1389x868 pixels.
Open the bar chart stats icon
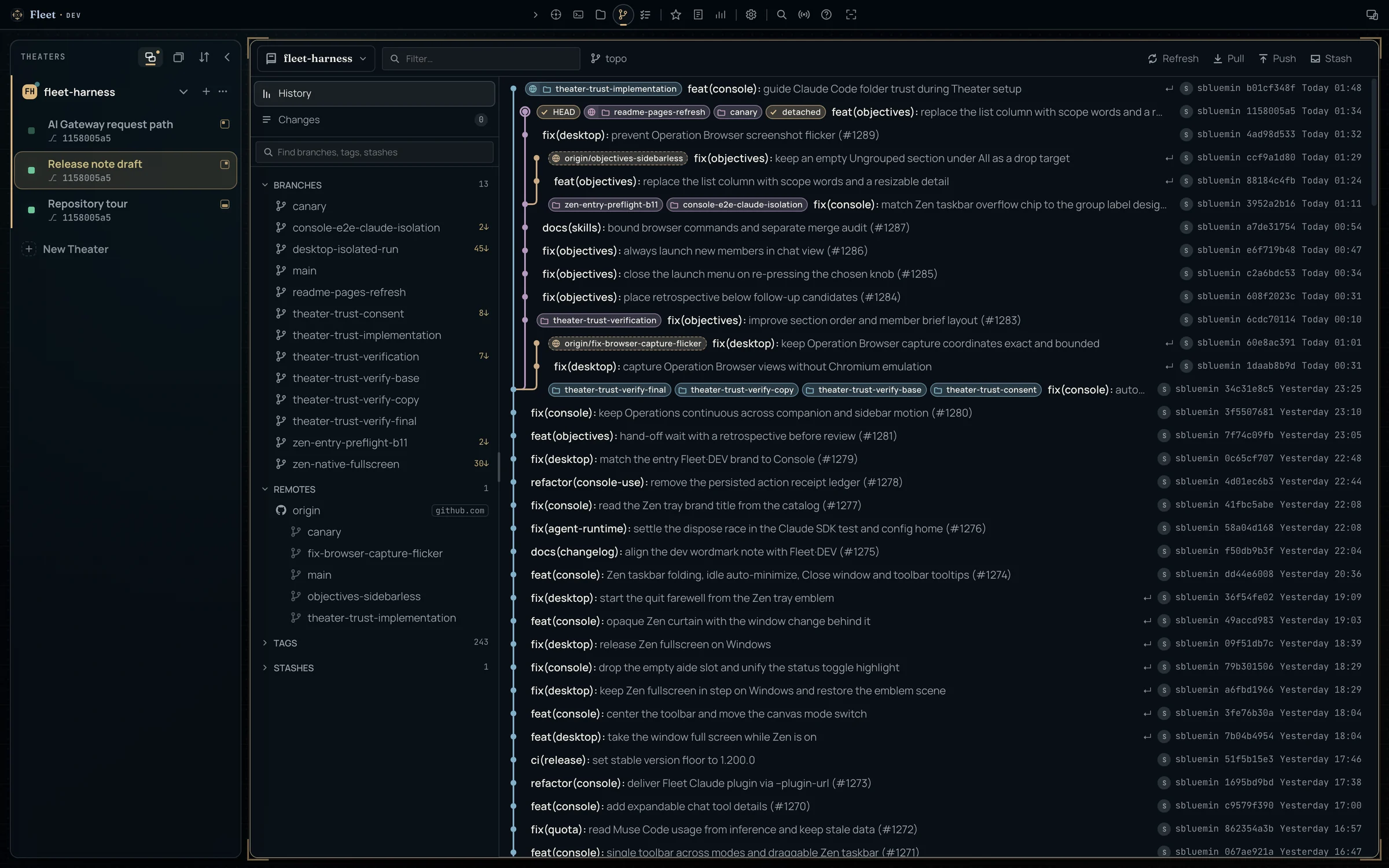(x=720, y=15)
